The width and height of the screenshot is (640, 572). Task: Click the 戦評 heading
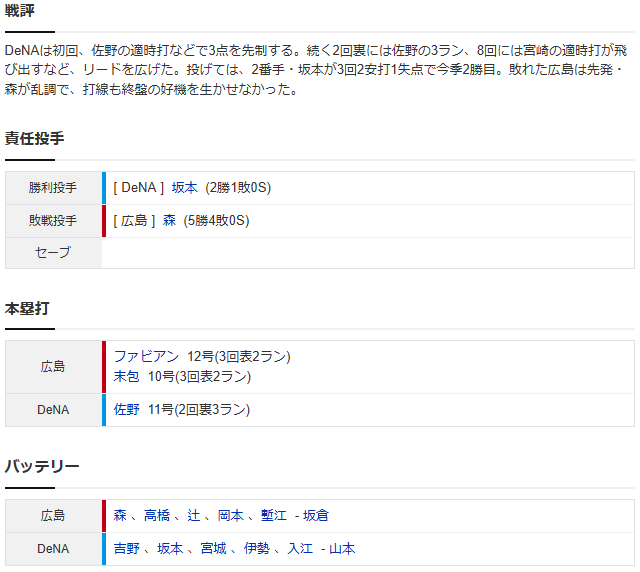coord(20,10)
